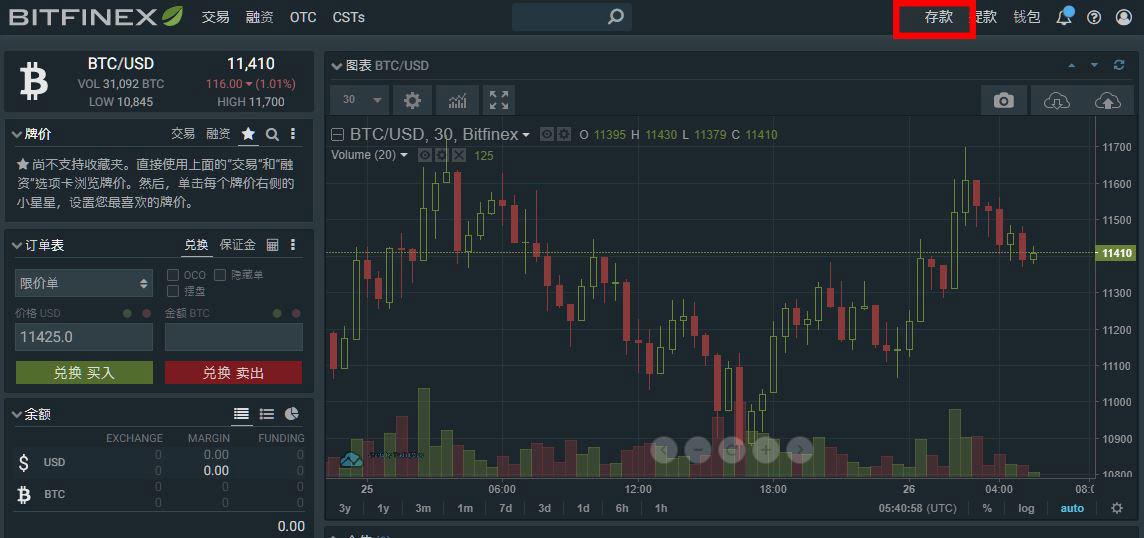The width and height of the screenshot is (1144, 538).
Task: Set chart range to 7d
Action: click(506, 508)
